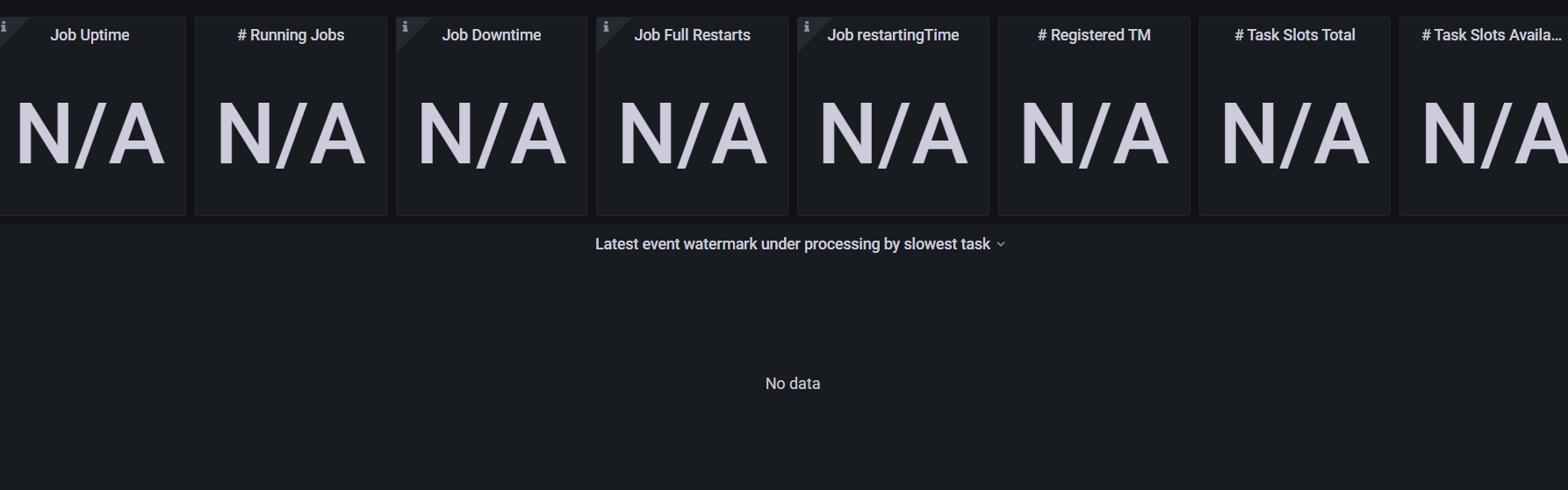Open the Job Uptime panel title menu
The height and width of the screenshot is (490, 1568).
[x=90, y=35]
